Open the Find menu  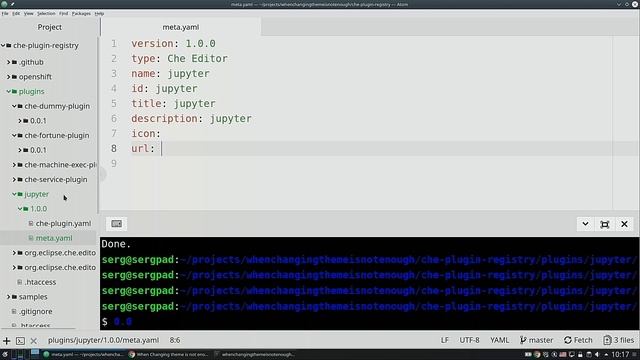pos(64,13)
